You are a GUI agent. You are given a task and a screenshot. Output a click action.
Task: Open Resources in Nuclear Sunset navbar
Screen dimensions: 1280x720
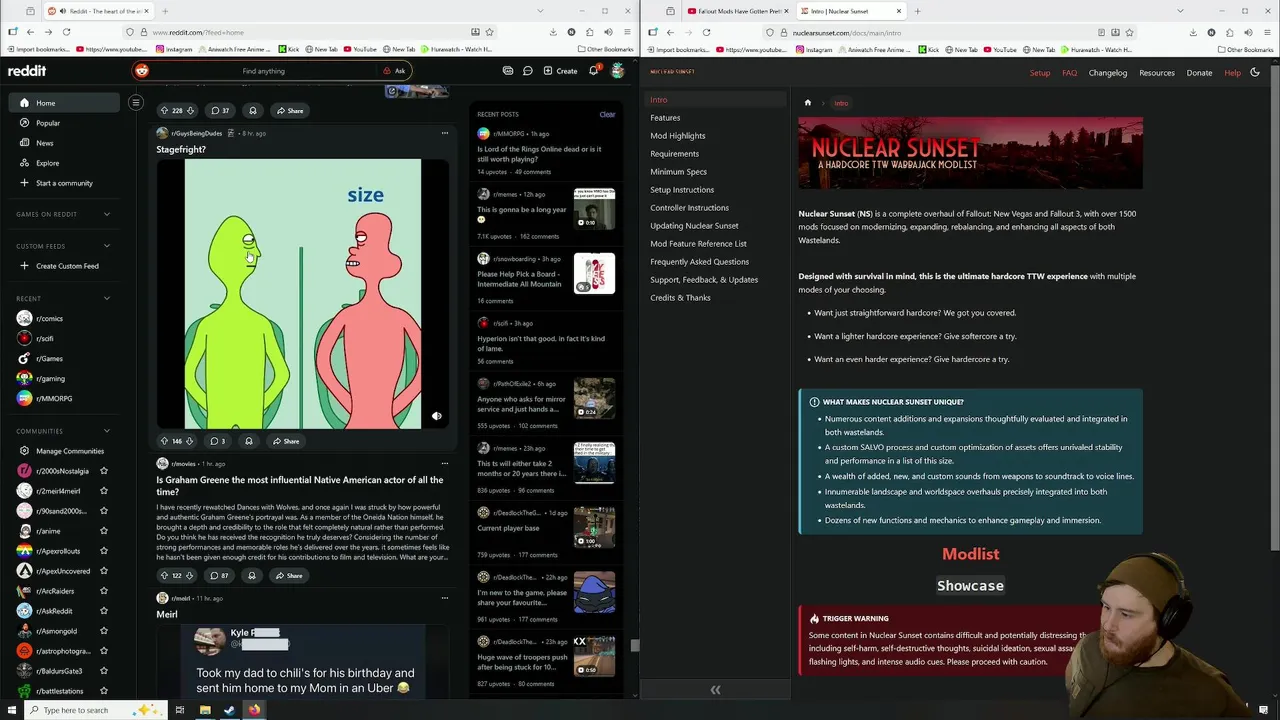click(1157, 73)
